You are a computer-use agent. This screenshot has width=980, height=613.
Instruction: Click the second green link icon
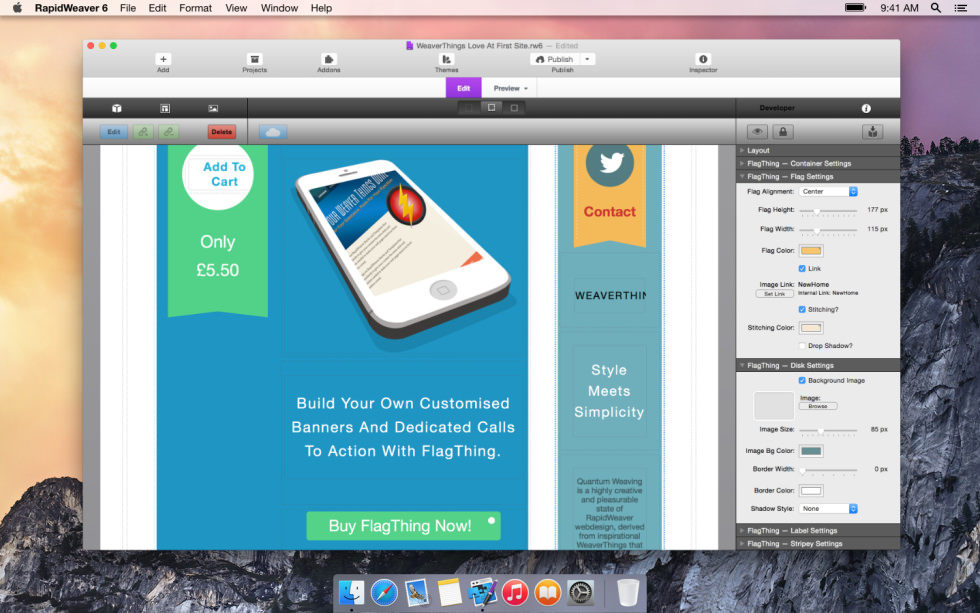pyautogui.click(x=169, y=132)
